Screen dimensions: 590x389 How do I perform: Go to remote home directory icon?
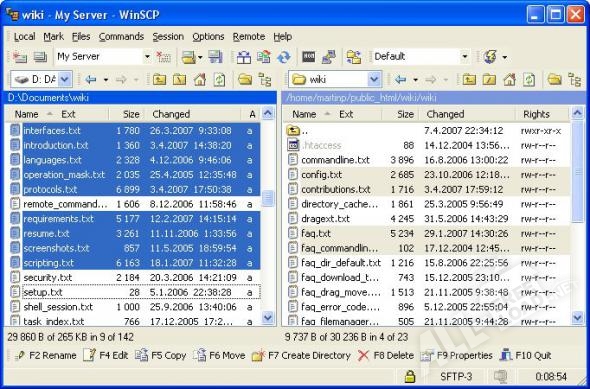pos(509,79)
